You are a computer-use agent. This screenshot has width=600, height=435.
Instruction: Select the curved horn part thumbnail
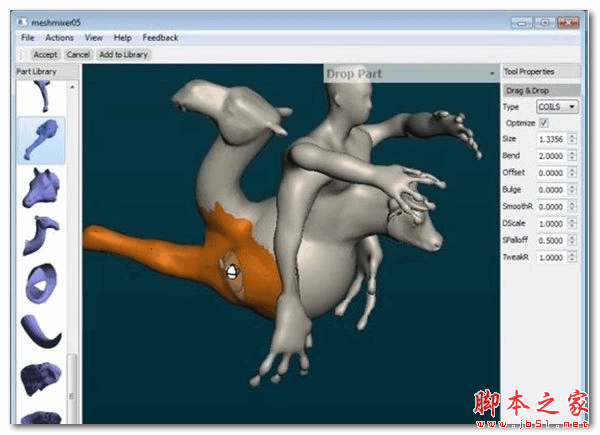(x=41, y=331)
